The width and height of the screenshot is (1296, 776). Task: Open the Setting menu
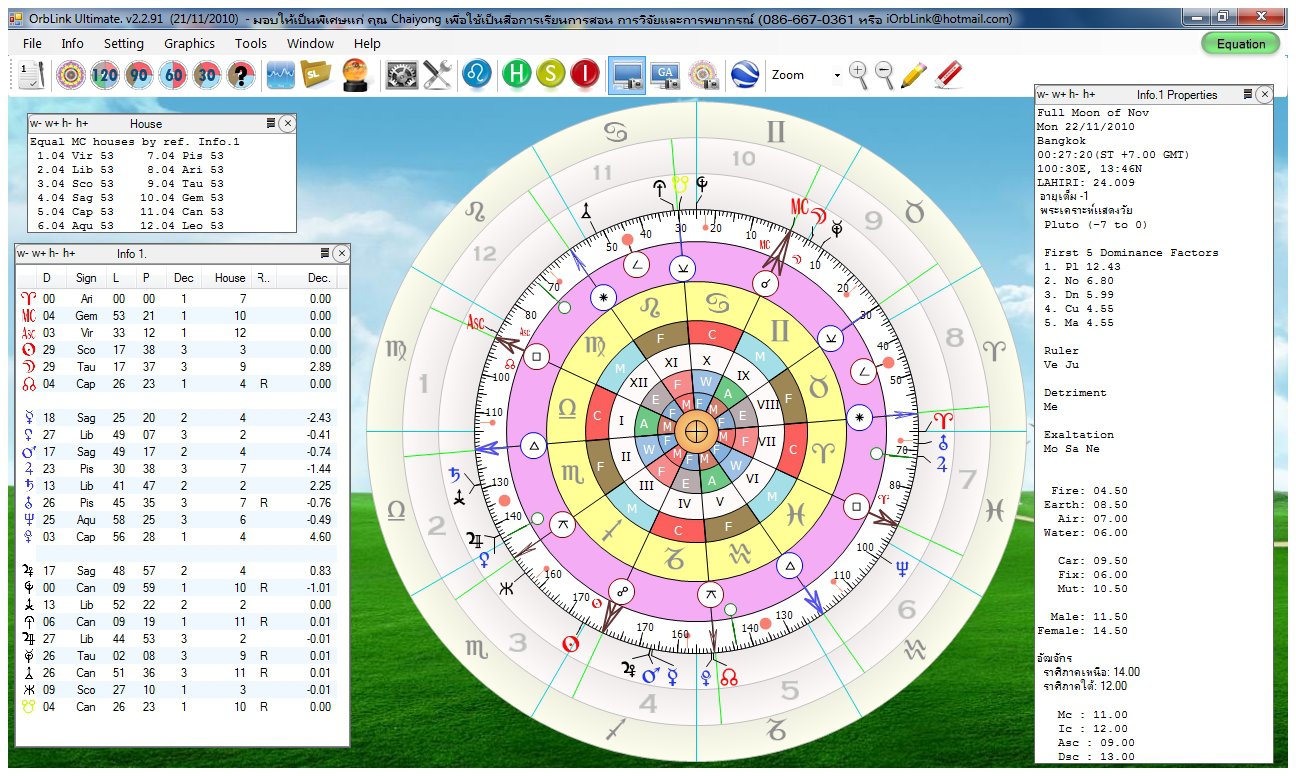[124, 43]
